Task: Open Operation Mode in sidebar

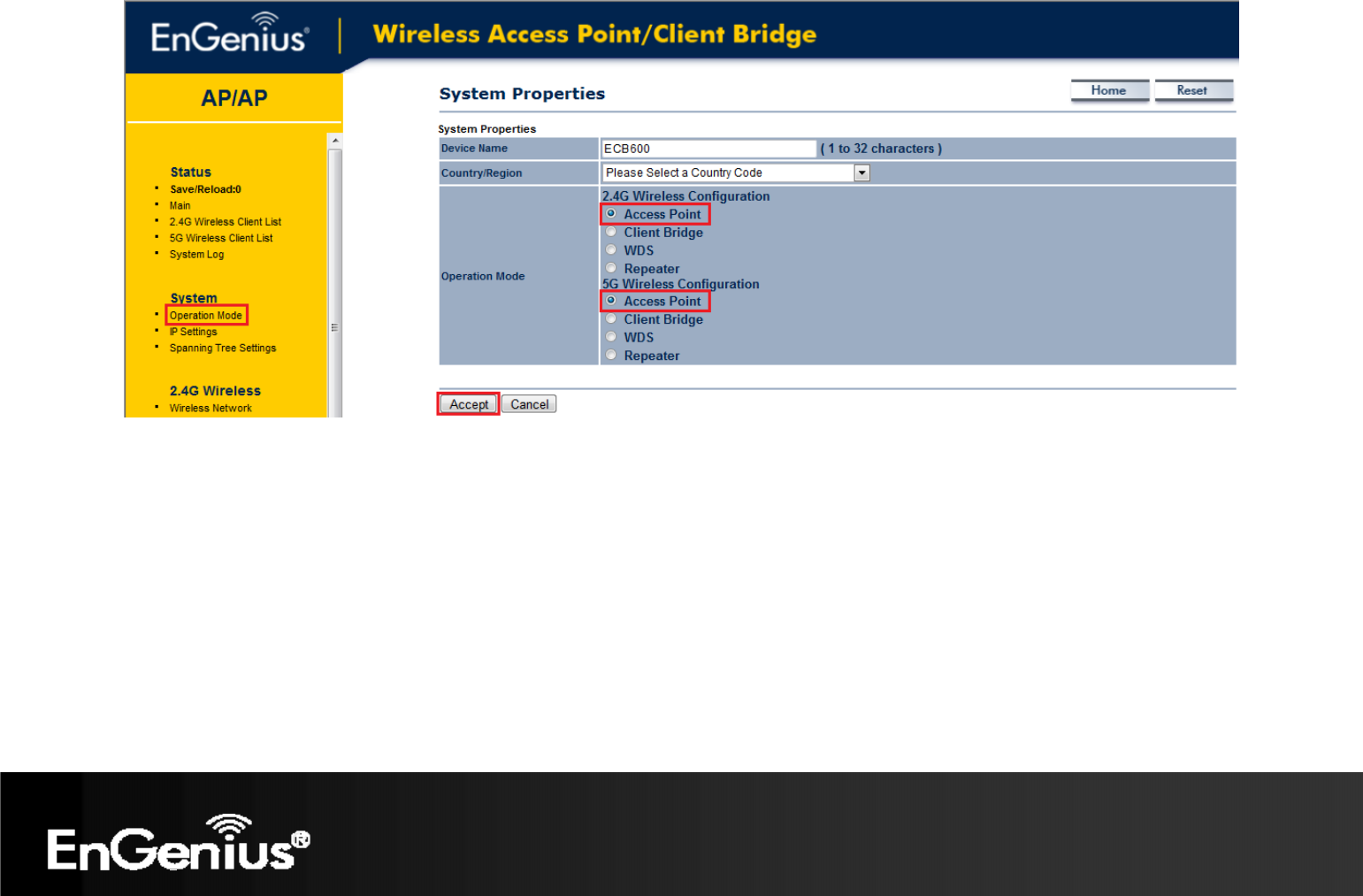Action: tap(206, 316)
